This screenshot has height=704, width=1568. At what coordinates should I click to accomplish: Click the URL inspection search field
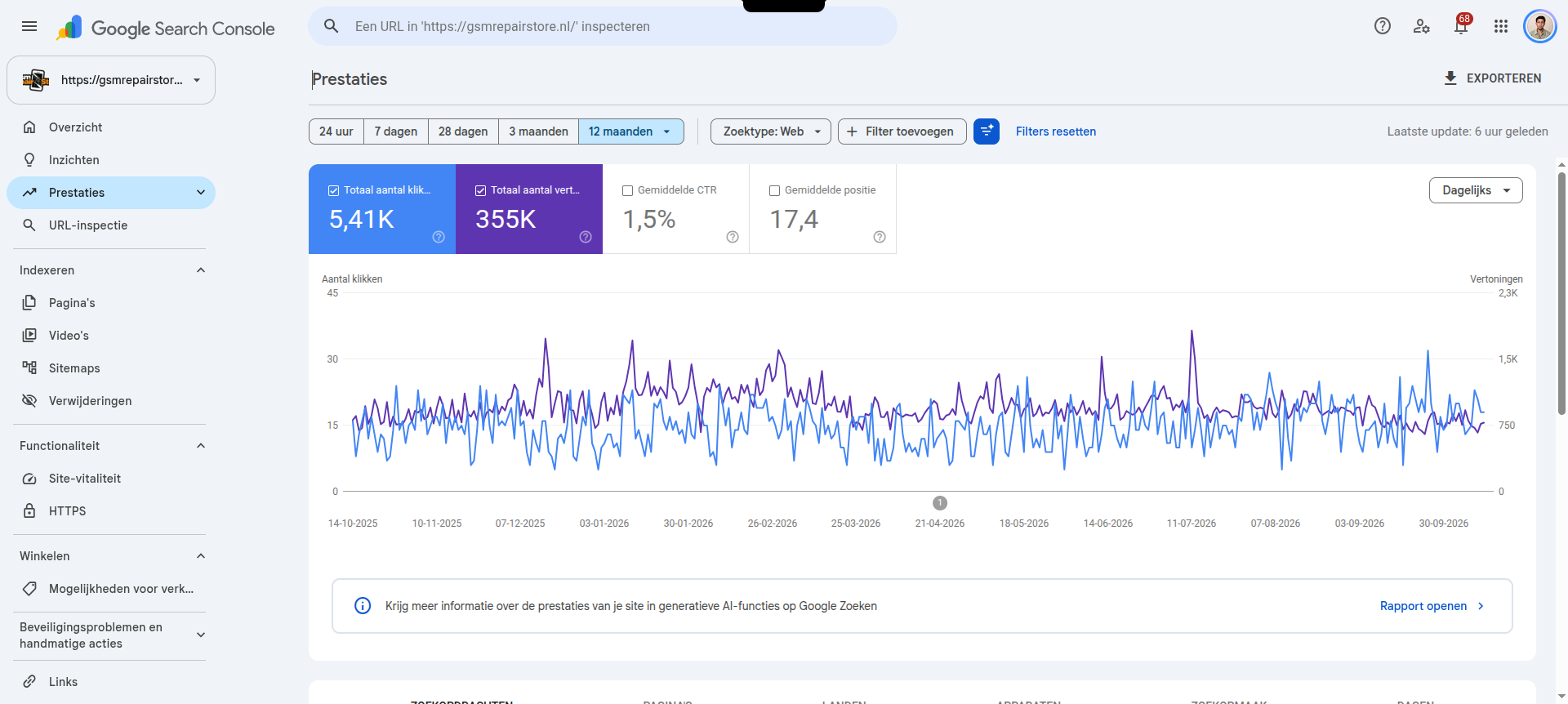coord(603,26)
